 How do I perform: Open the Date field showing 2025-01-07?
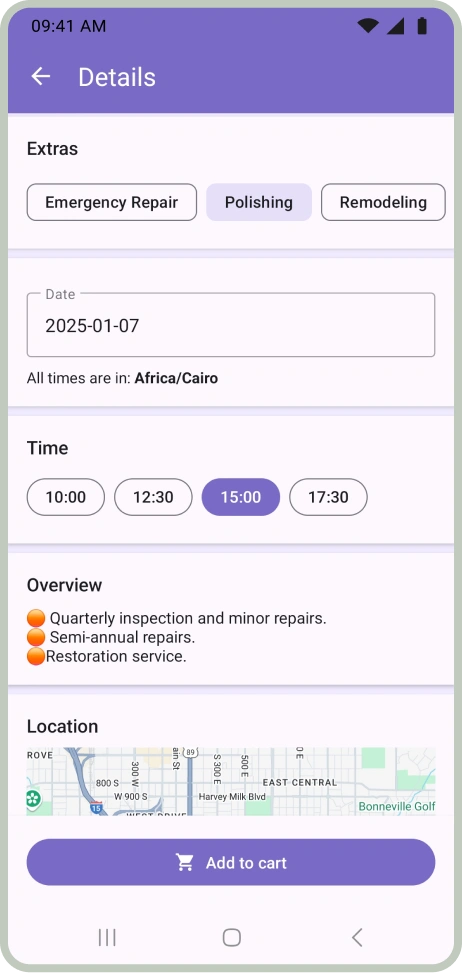(x=231, y=325)
